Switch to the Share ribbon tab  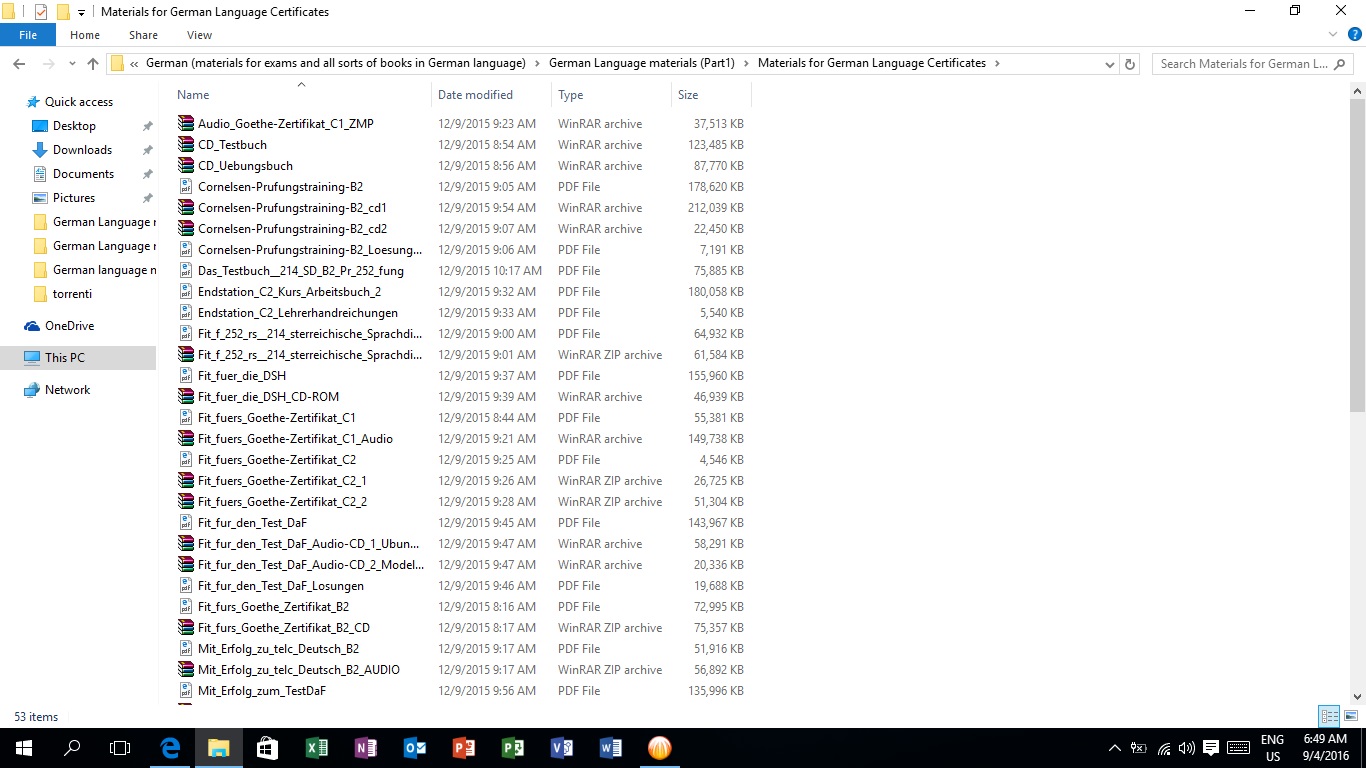(143, 35)
